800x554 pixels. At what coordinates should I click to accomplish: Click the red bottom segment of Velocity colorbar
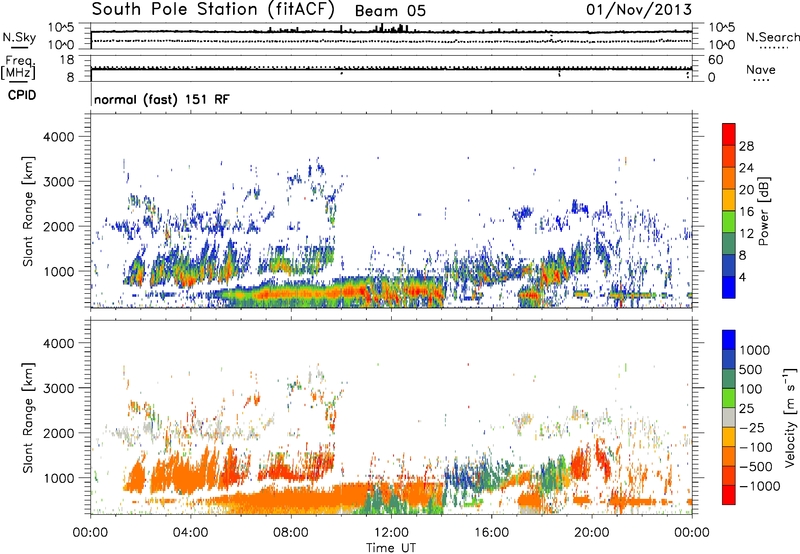click(729, 495)
